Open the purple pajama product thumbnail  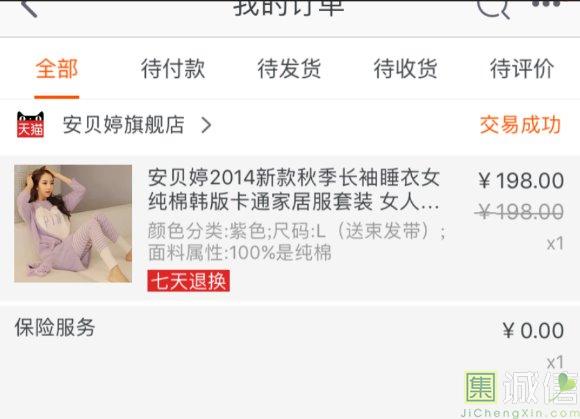73,224
